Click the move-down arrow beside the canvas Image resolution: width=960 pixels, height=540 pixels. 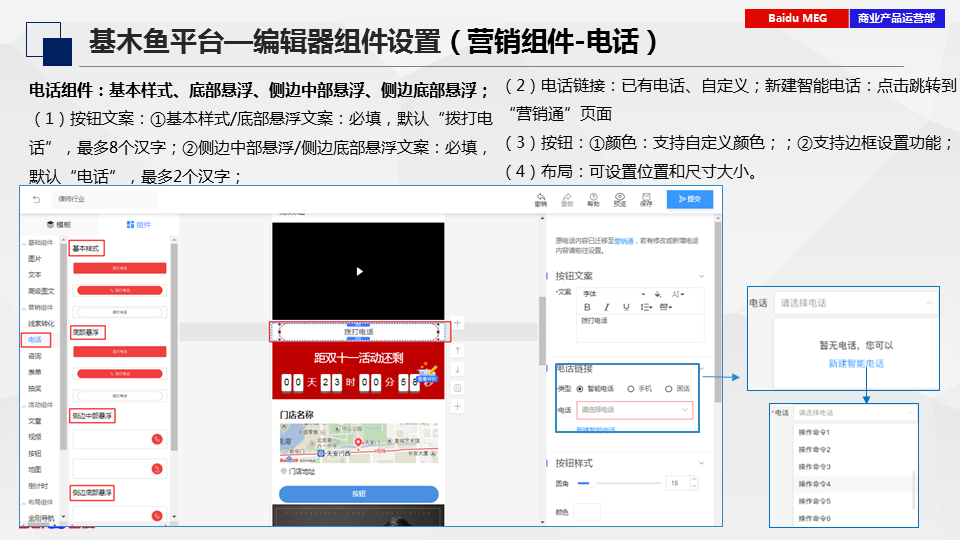457,369
